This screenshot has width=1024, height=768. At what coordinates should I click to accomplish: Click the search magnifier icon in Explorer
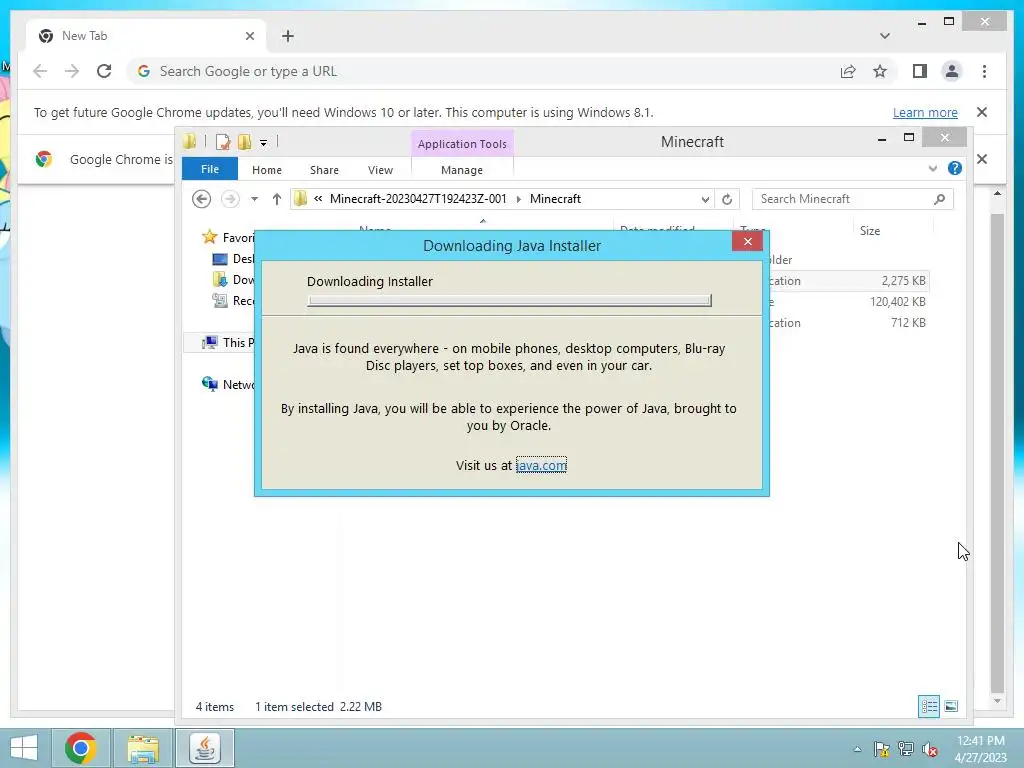tap(939, 199)
